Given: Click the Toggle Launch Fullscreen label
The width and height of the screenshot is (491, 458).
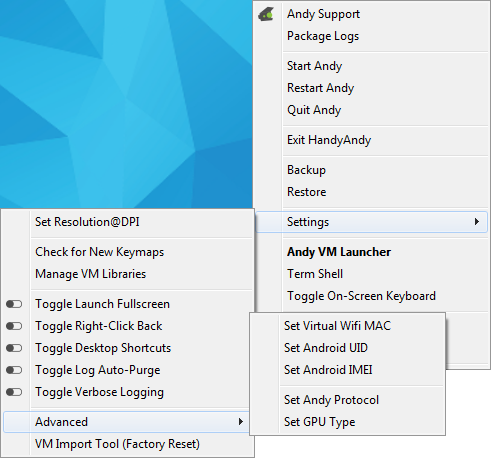Looking at the screenshot, I should pyautogui.click(x=103, y=304).
